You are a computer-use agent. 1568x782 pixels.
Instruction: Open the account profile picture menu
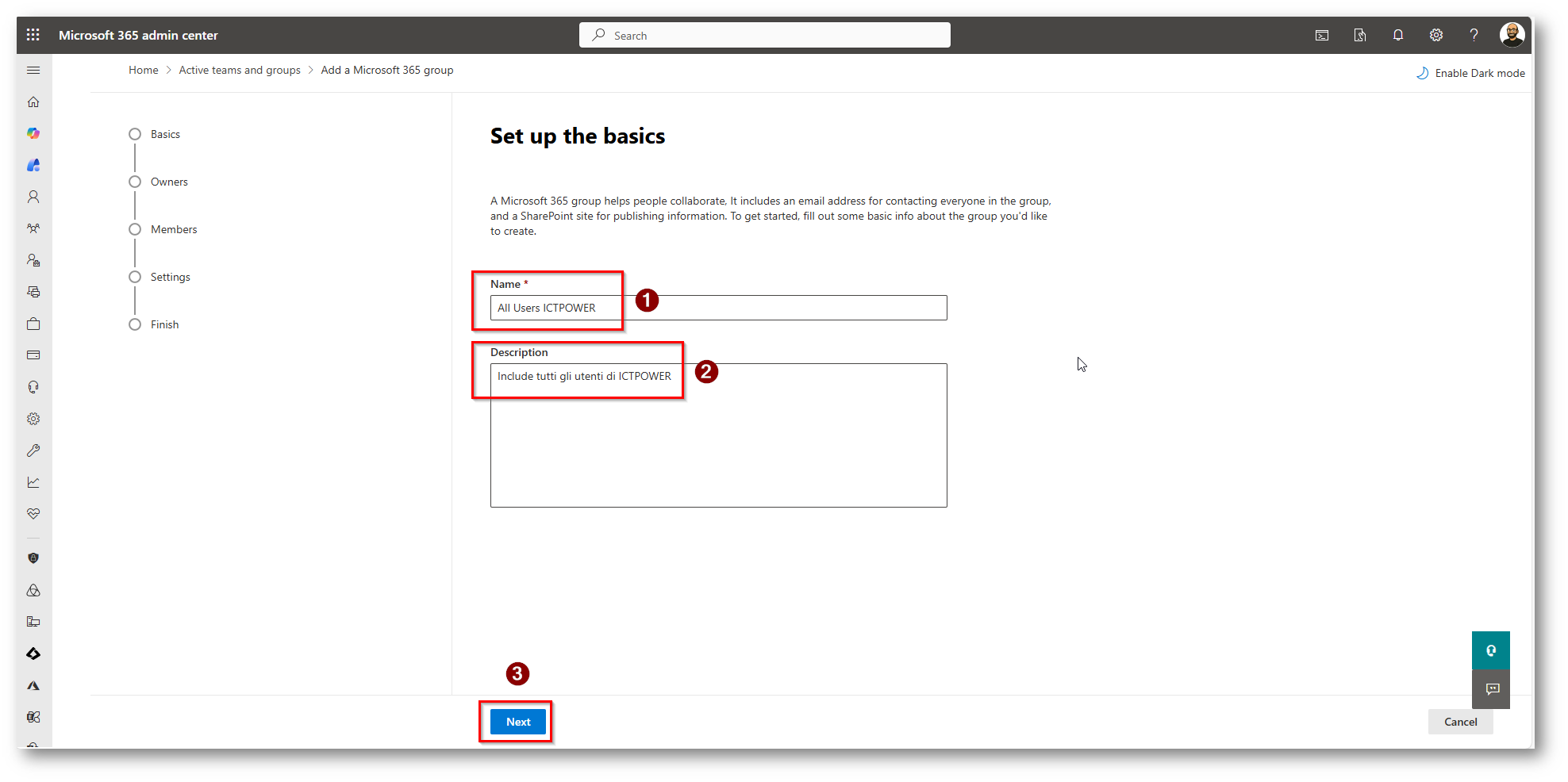(1512, 35)
